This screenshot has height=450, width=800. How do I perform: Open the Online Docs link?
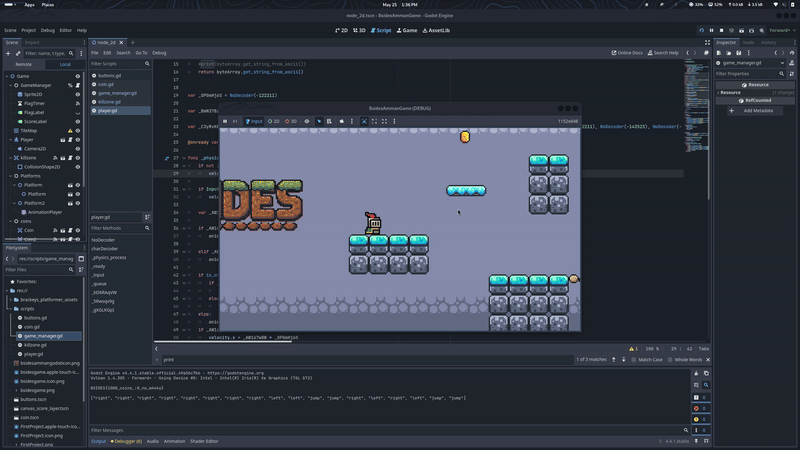[627, 53]
